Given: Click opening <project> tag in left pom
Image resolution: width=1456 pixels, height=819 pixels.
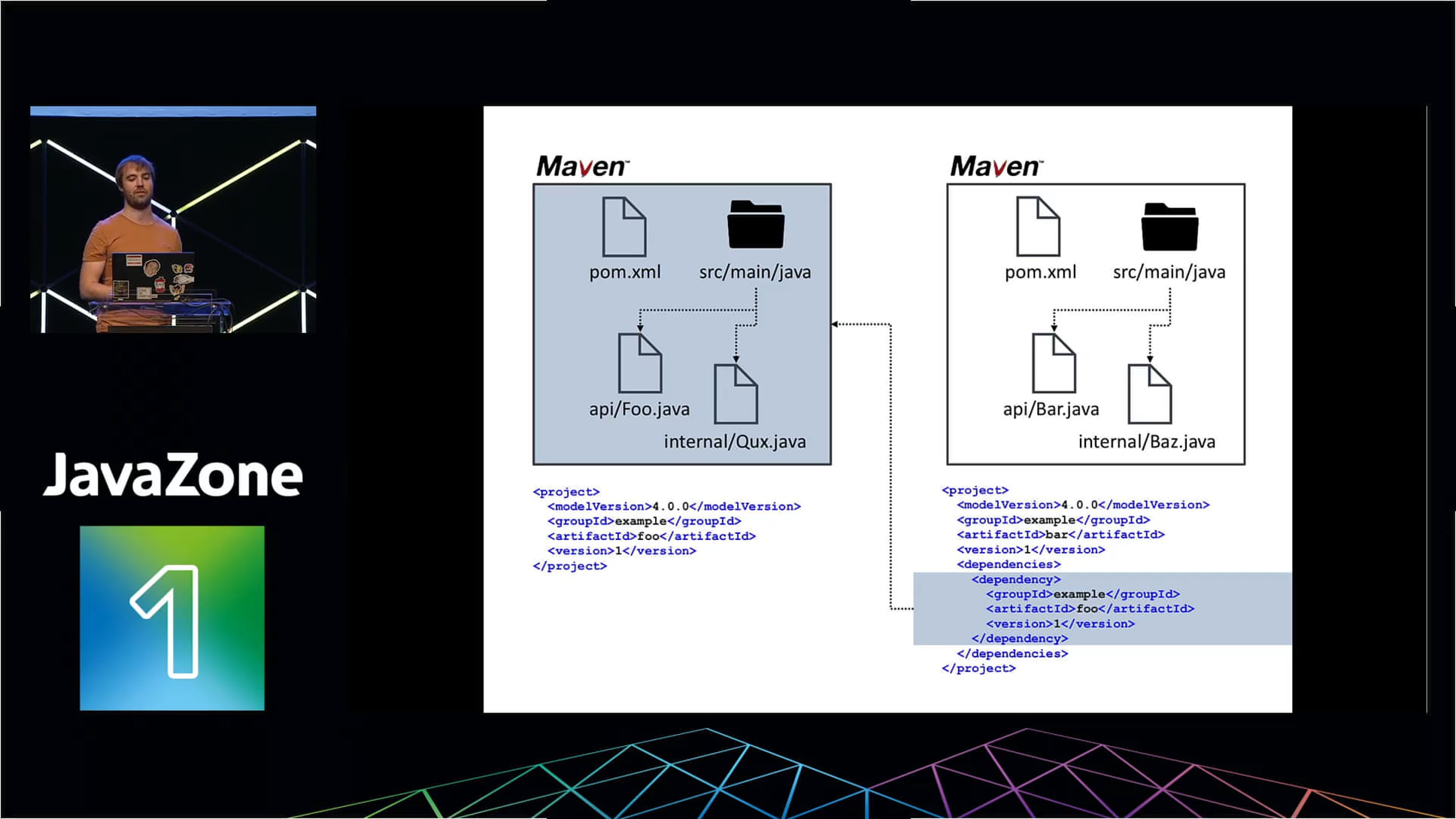Looking at the screenshot, I should point(566,492).
